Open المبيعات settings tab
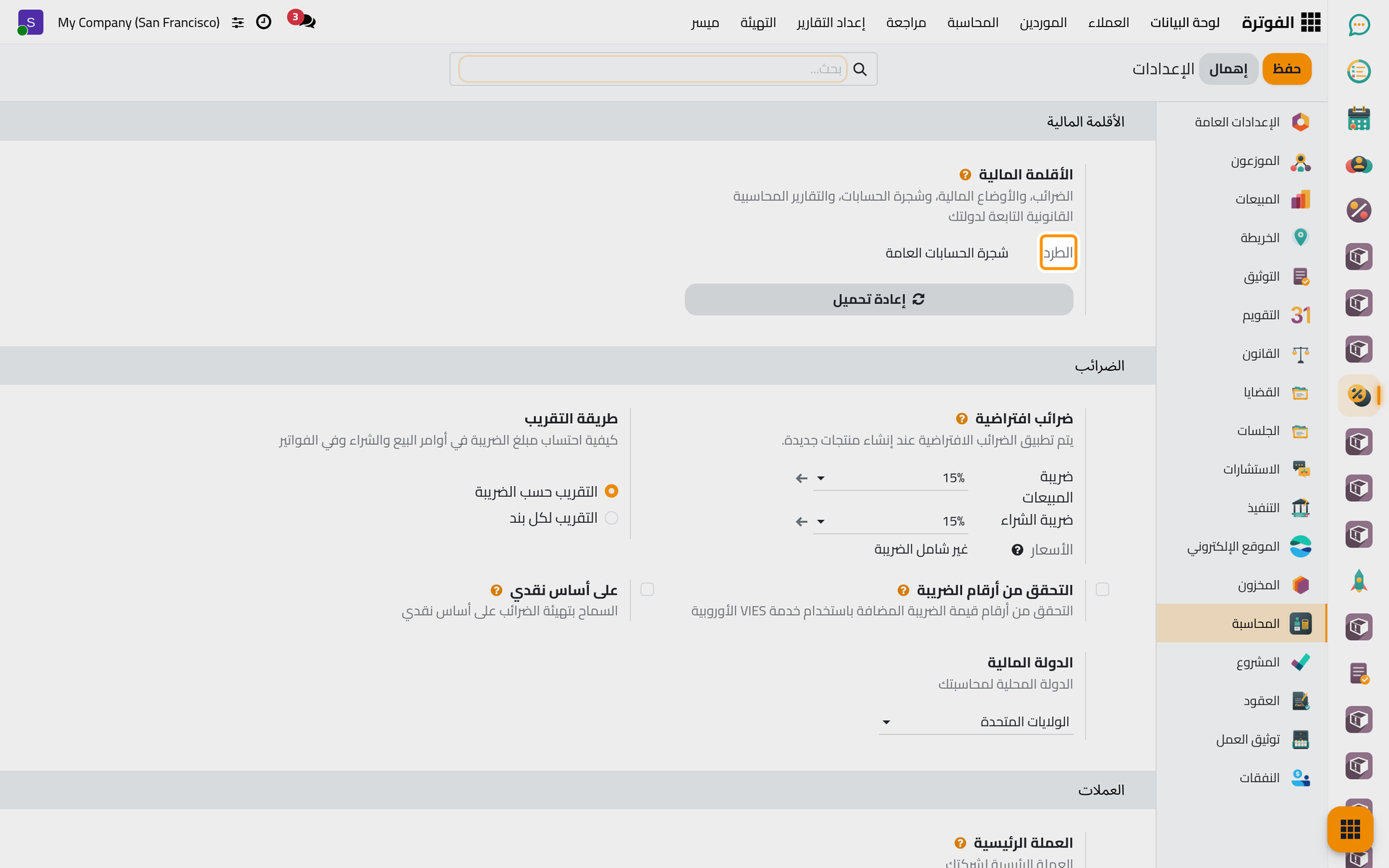Image resolution: width=1389 pixels, height=868 pixels. pyautogui.click(x=1241, y=199)
